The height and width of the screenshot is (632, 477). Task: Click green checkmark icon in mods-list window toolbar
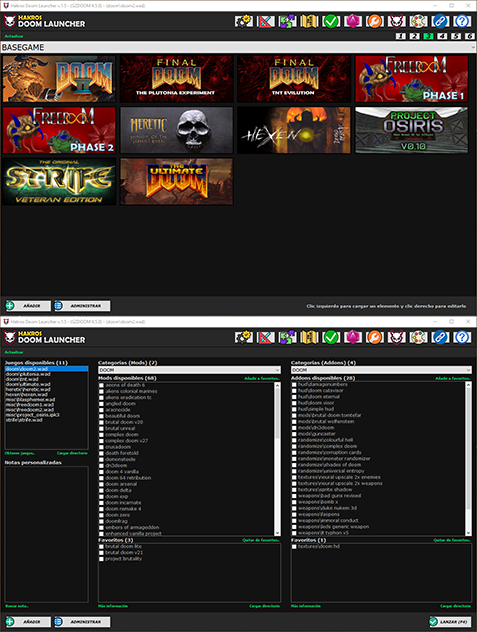click(331, 337)
